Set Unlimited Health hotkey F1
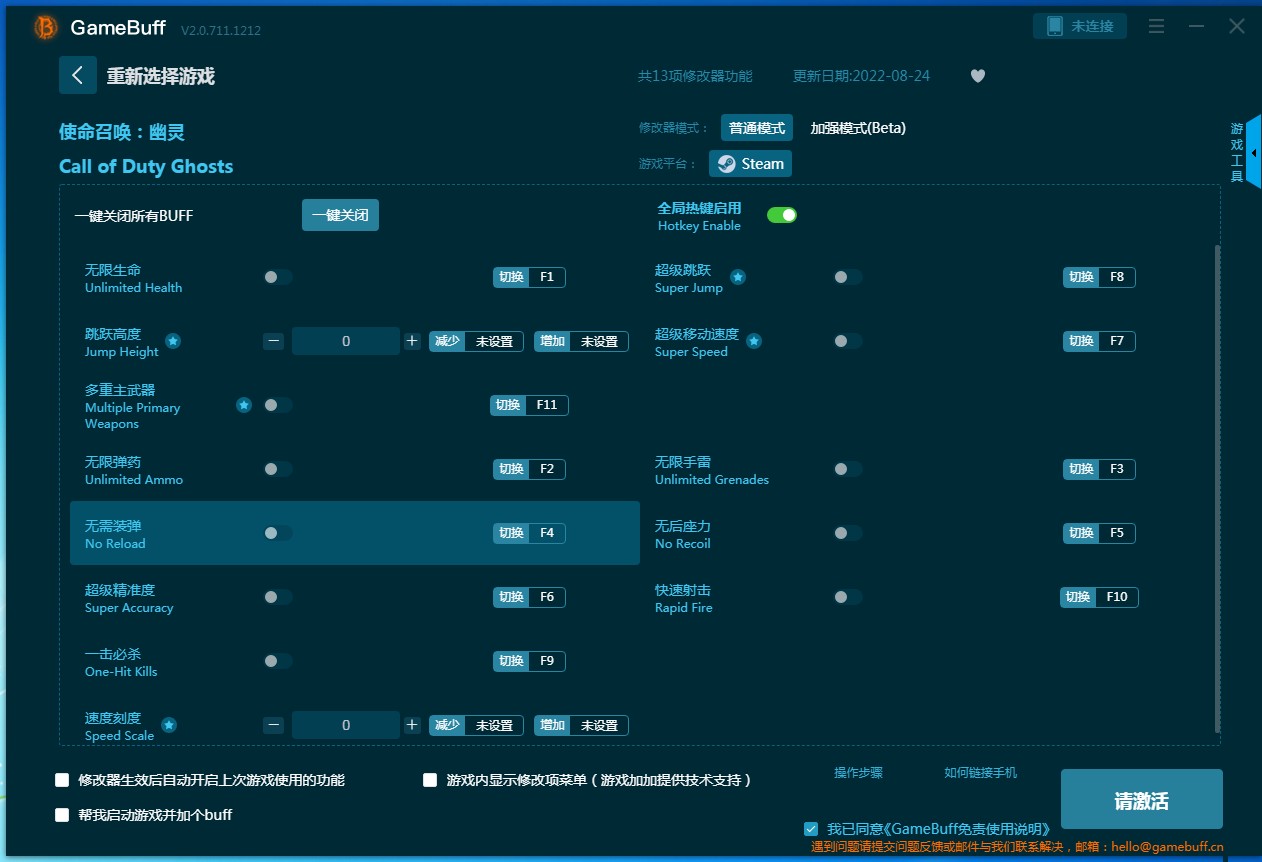This screenshot has height=862, width=1262. click(x=529, y=277)
